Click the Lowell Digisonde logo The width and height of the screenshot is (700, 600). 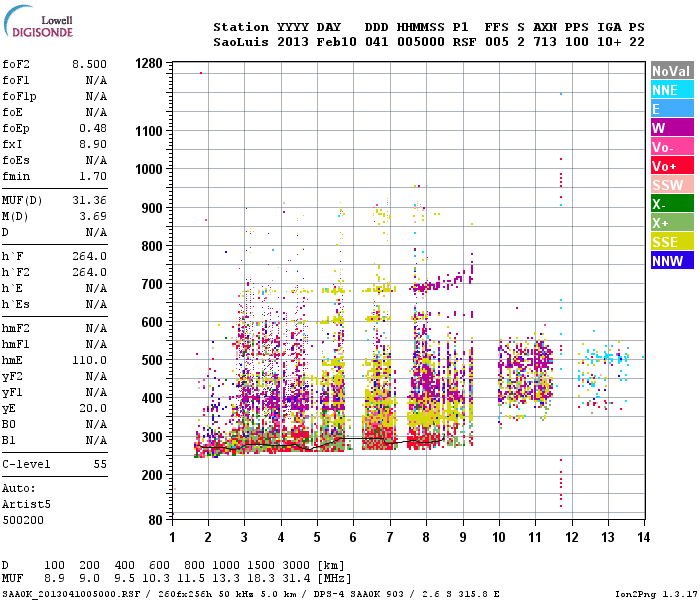pos(38,21)
